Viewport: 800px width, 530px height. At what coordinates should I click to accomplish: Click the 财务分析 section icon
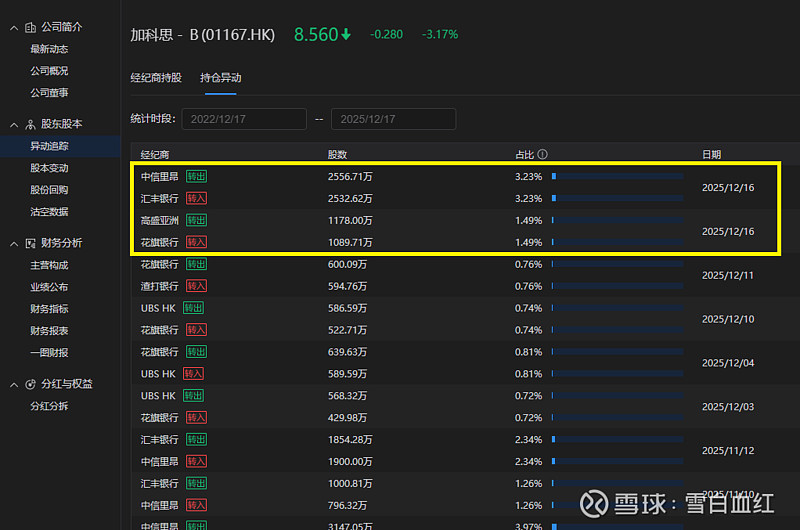[30, 243]
